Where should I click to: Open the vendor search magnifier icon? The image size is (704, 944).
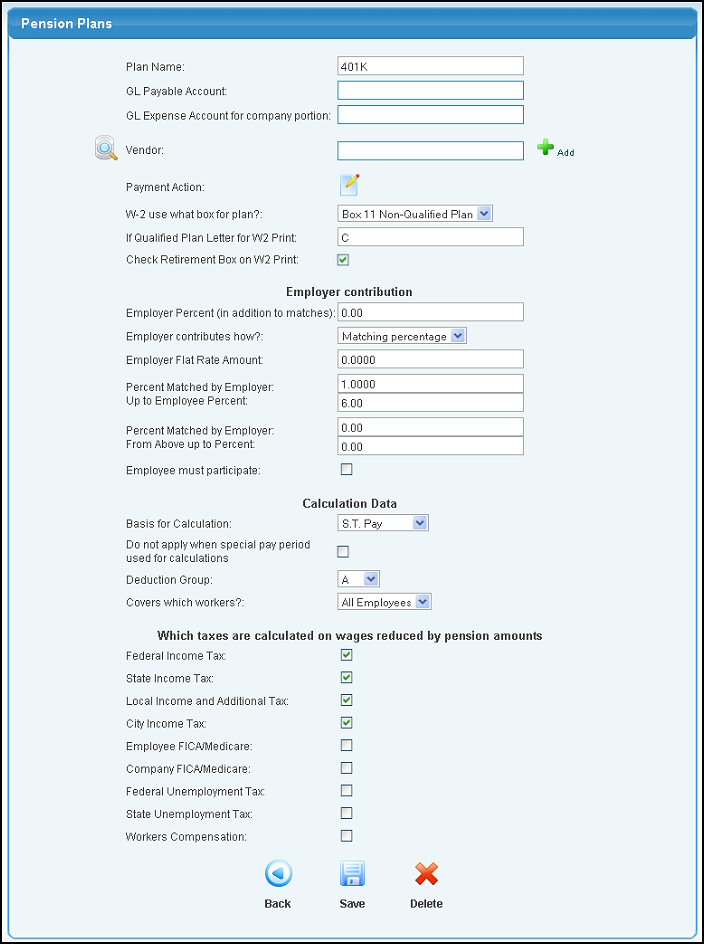coord(107,148)
